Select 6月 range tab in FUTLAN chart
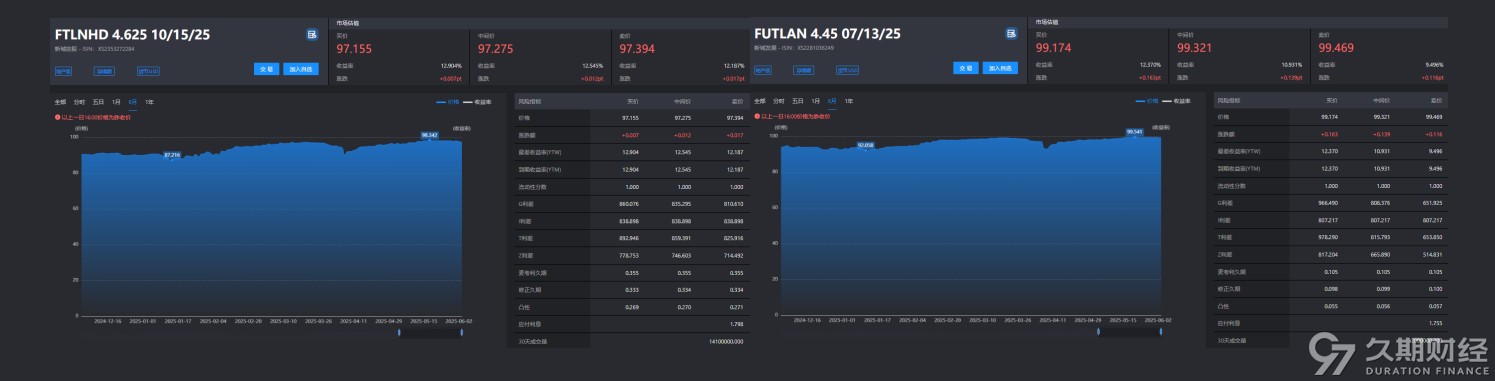This screenshot has width=1495, height=381. coord(832,101)
